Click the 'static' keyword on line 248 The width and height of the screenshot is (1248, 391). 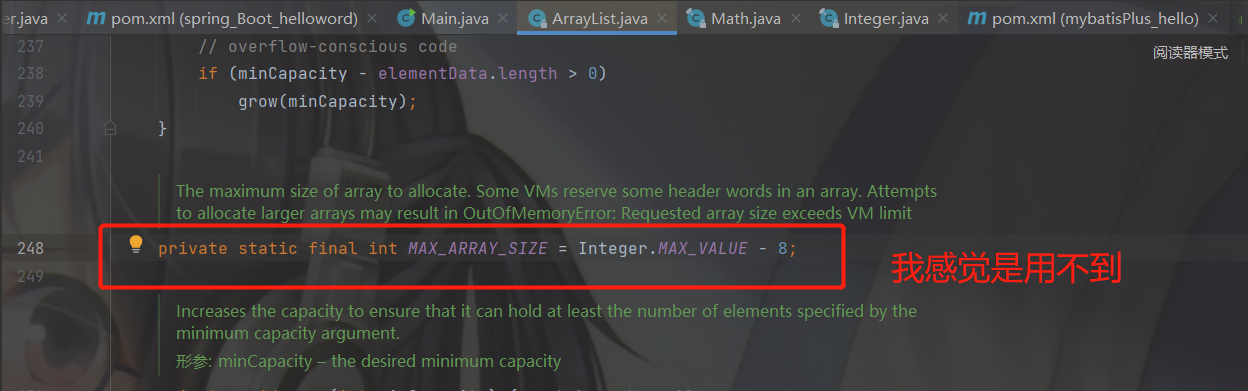pyautogui.click(x=268, y=248)
